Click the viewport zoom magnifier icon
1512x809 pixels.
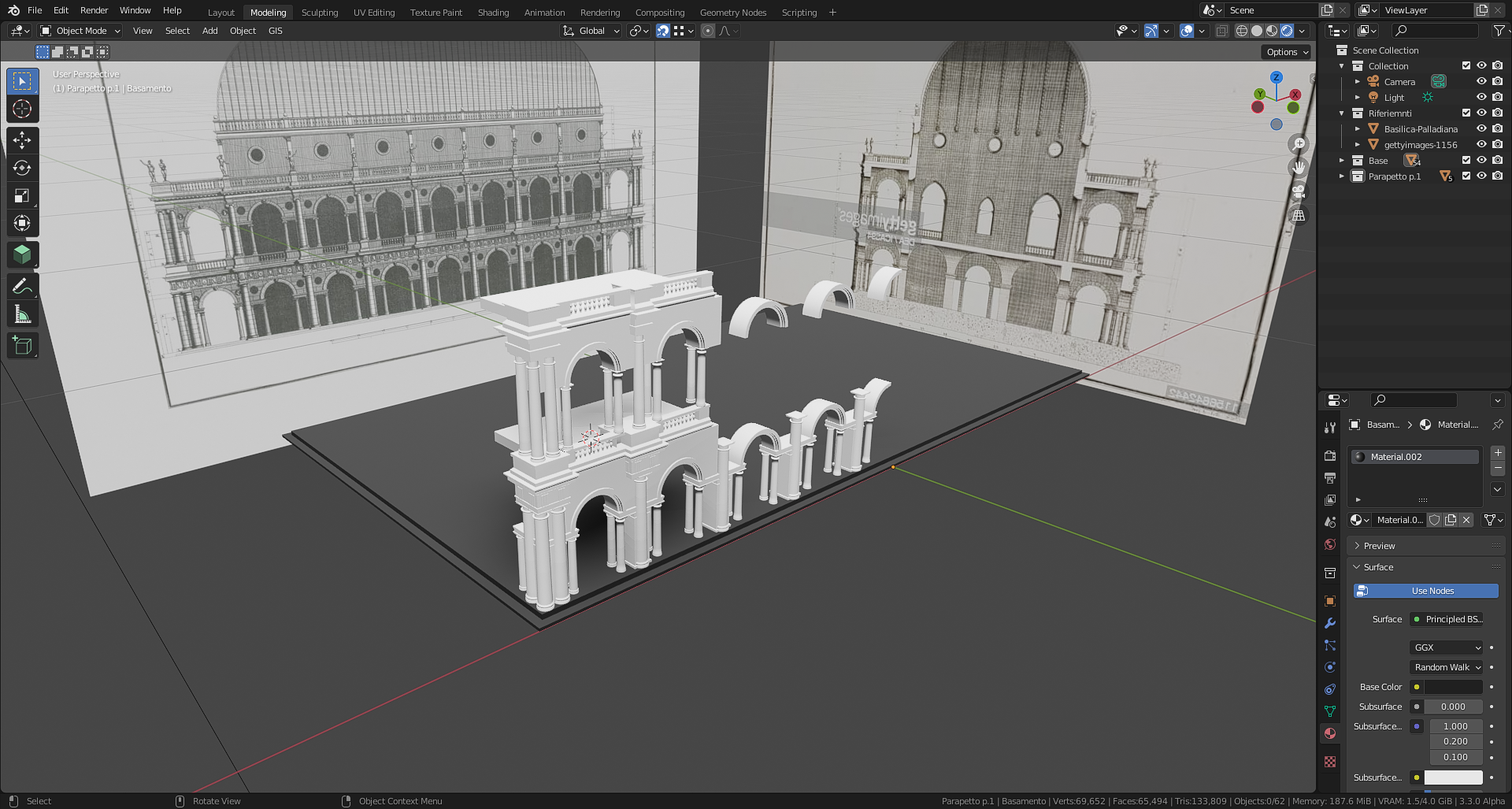[x=1298, y=144]
